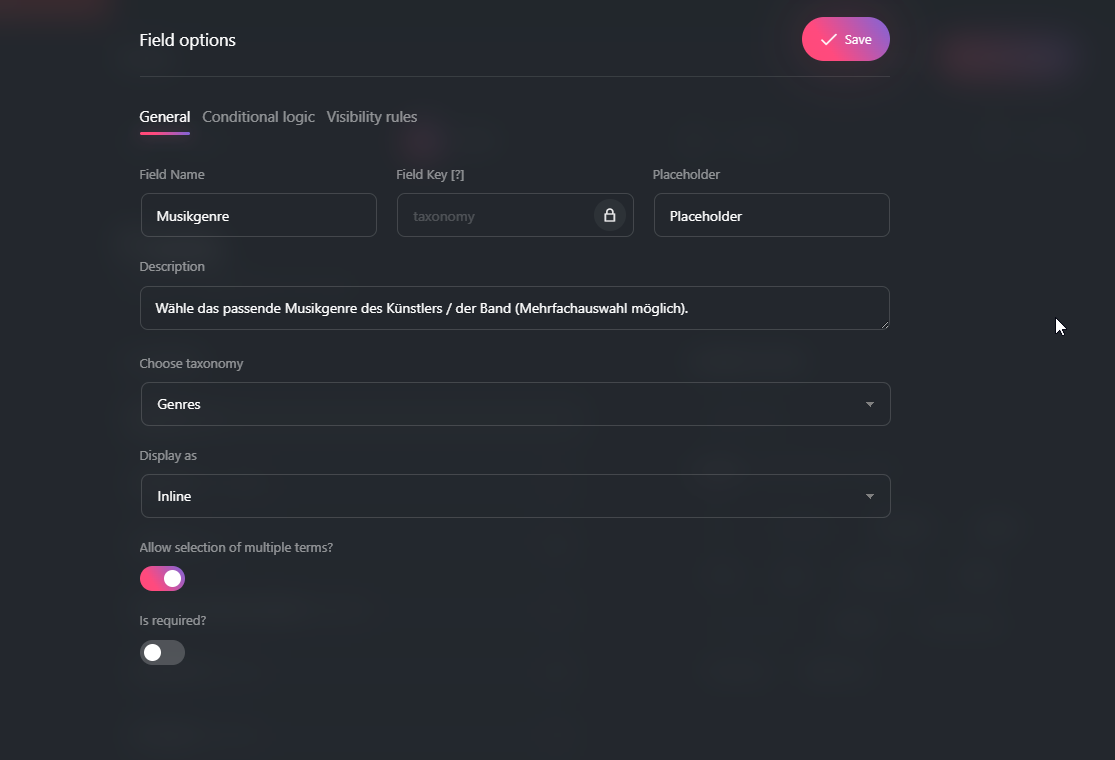
Task: Disable the Allow selection of multiple terms toggle
Action: pos(162,578)
